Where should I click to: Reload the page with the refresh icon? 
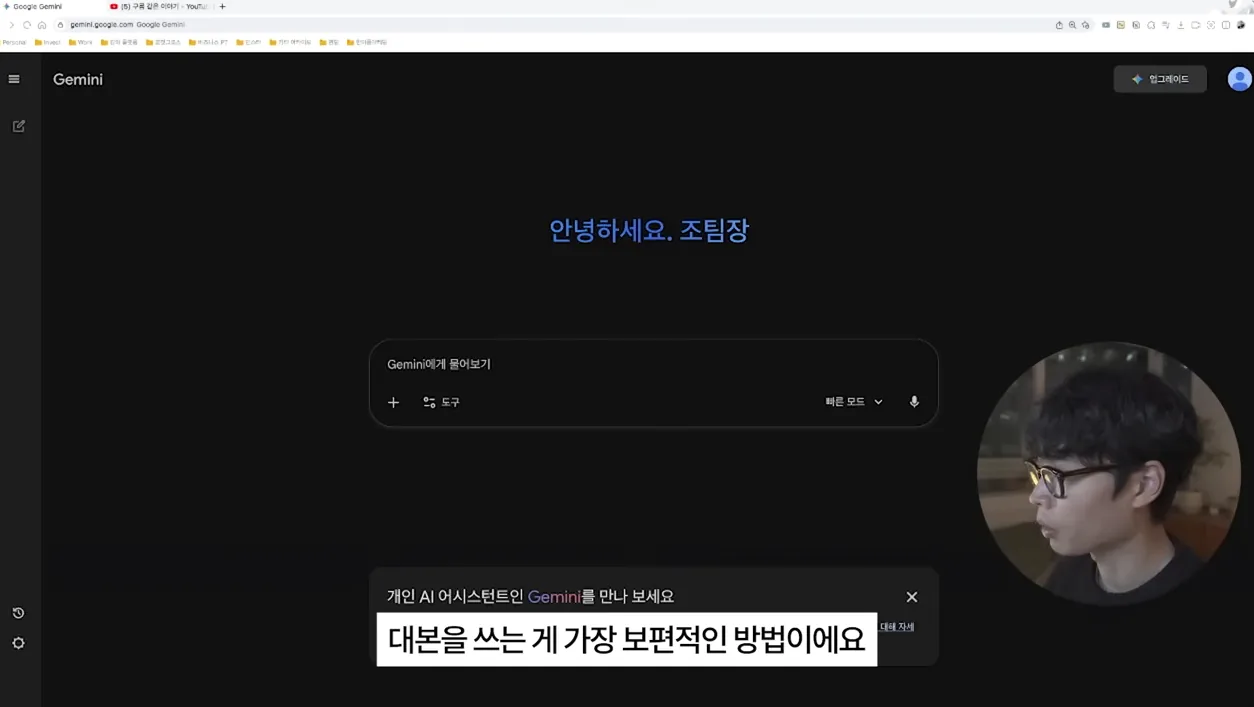27,25
